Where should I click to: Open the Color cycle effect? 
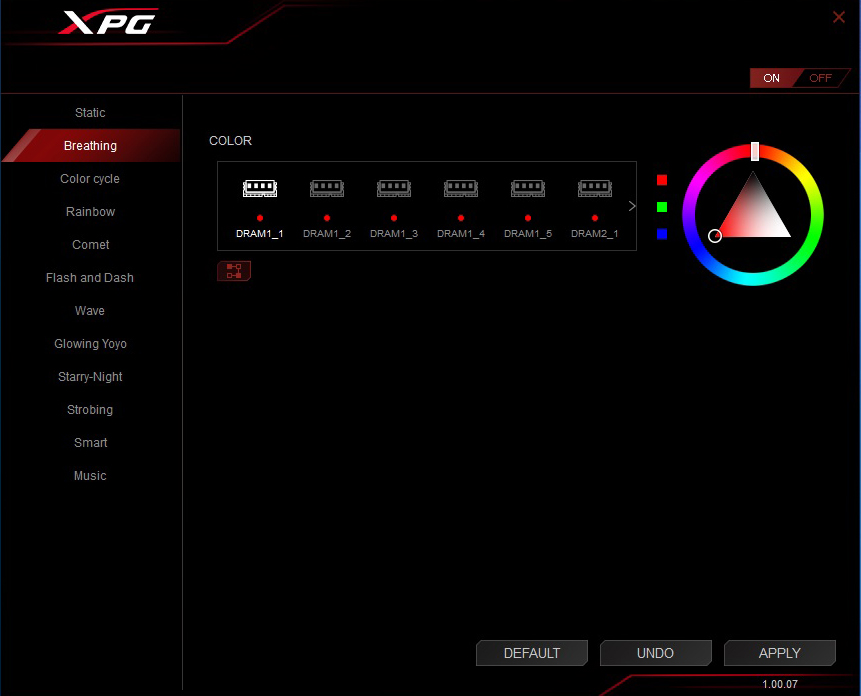(90, 179)
